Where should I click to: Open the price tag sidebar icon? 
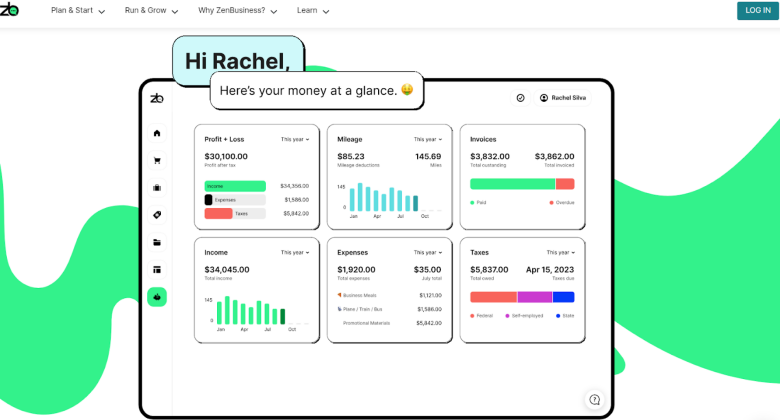pos(157,215)
